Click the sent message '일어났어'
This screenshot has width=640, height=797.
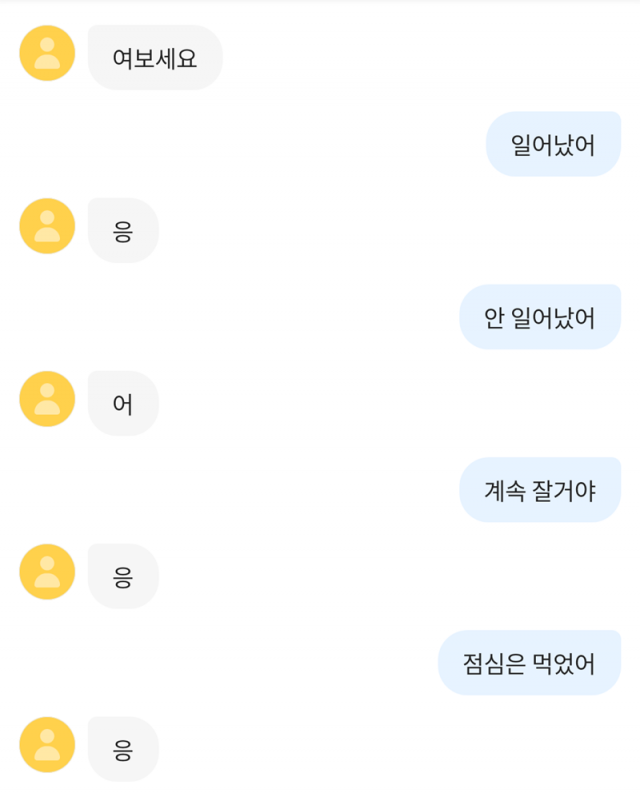click(x=553, y=144)
